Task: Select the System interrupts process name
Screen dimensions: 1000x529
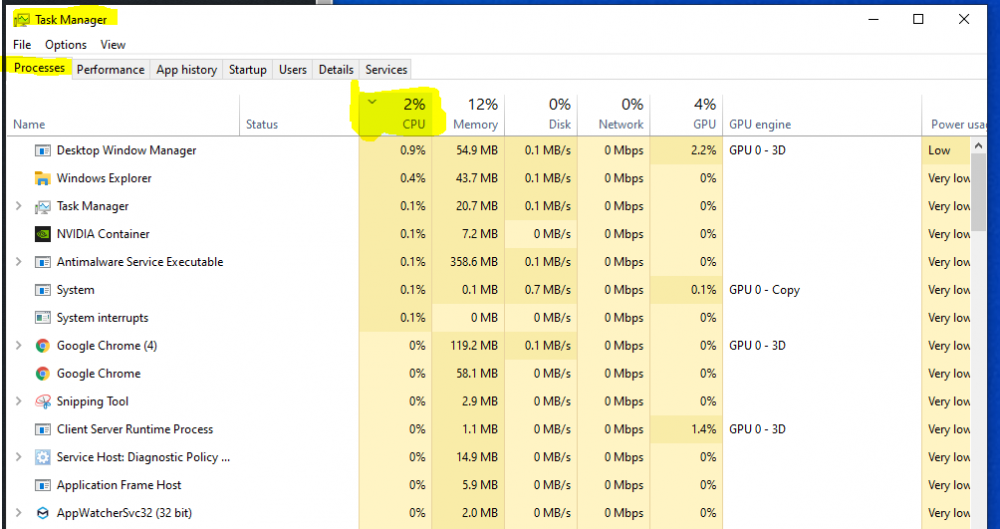Action: coord(103,318)
